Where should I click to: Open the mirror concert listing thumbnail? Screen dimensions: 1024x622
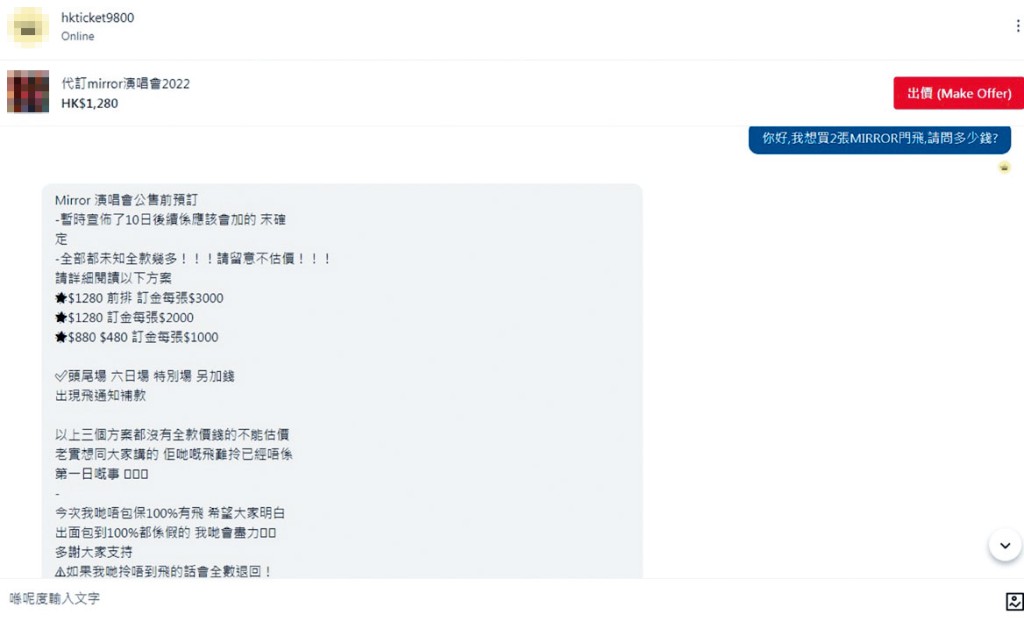28,91
